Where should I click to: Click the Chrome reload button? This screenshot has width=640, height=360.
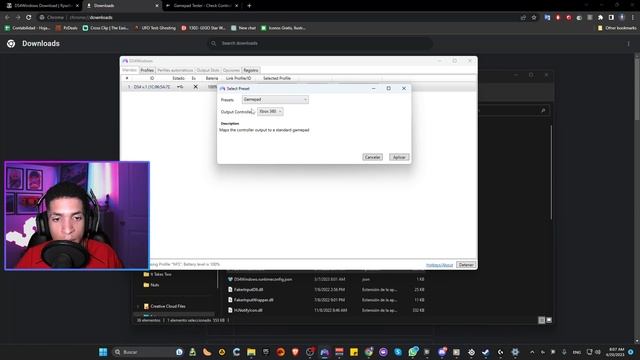coord(29,18)
